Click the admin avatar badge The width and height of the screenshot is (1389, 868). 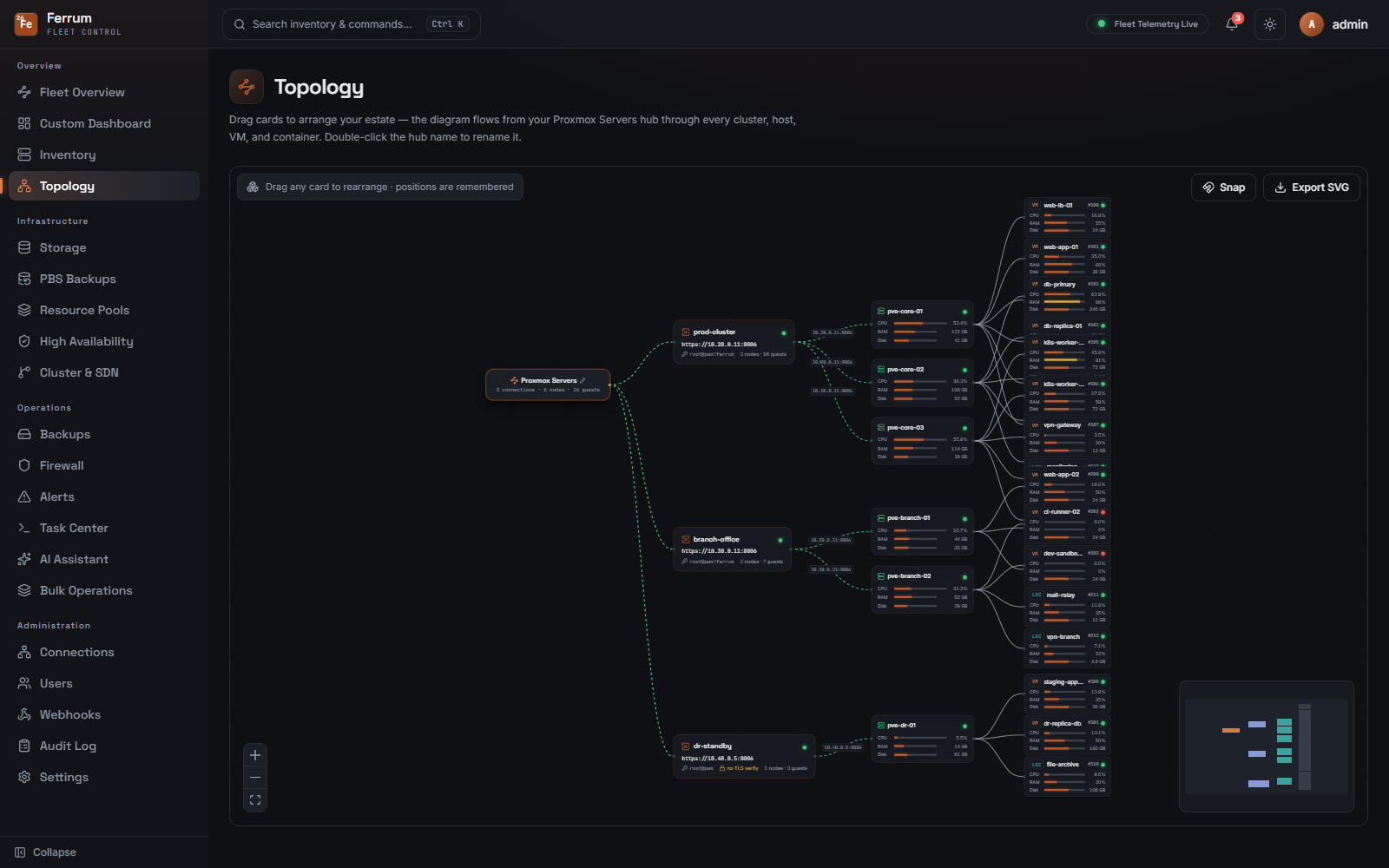(x=1311, y=24)
